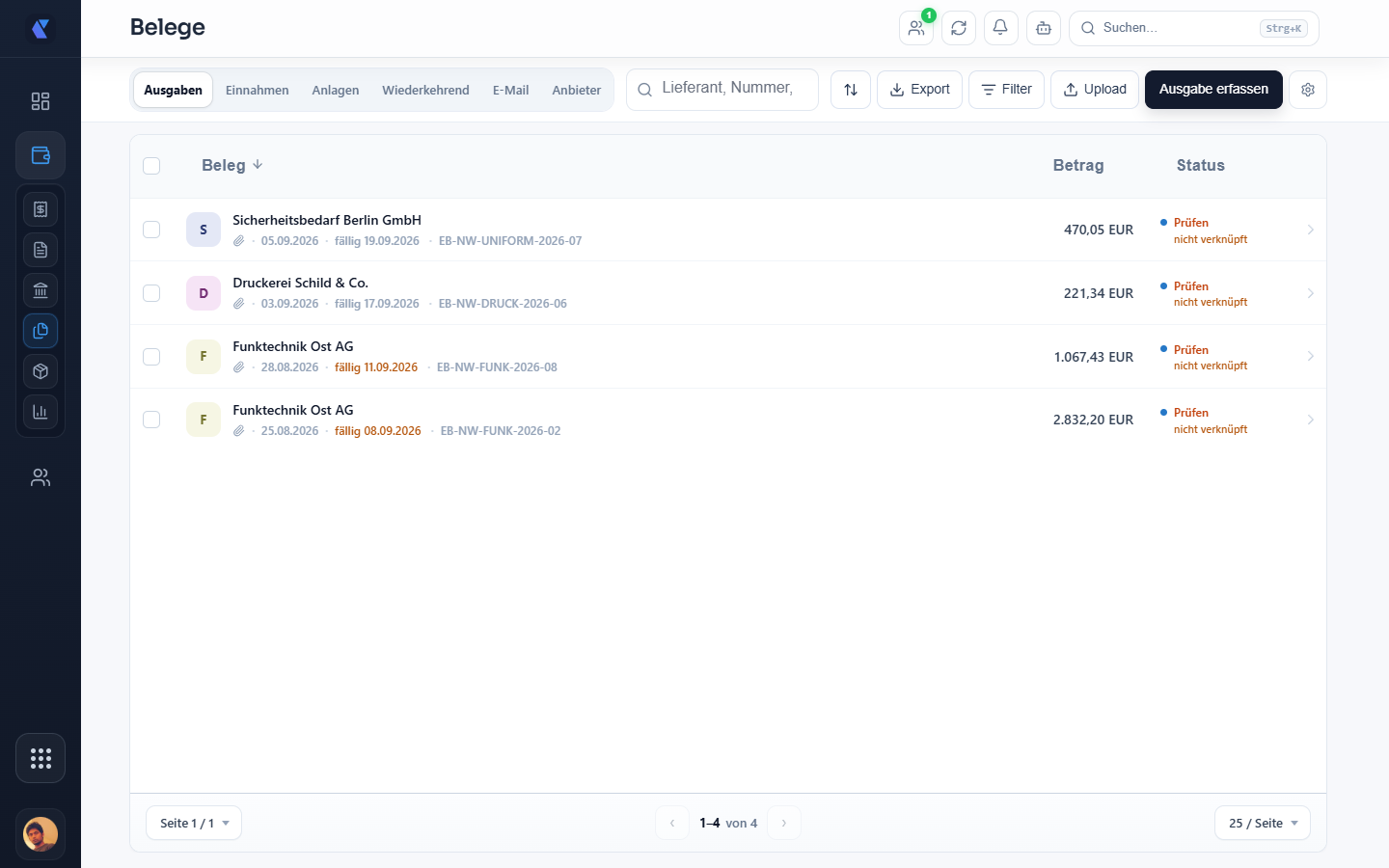
Task: Open team members icon with badge
Action: pos(916,28)
